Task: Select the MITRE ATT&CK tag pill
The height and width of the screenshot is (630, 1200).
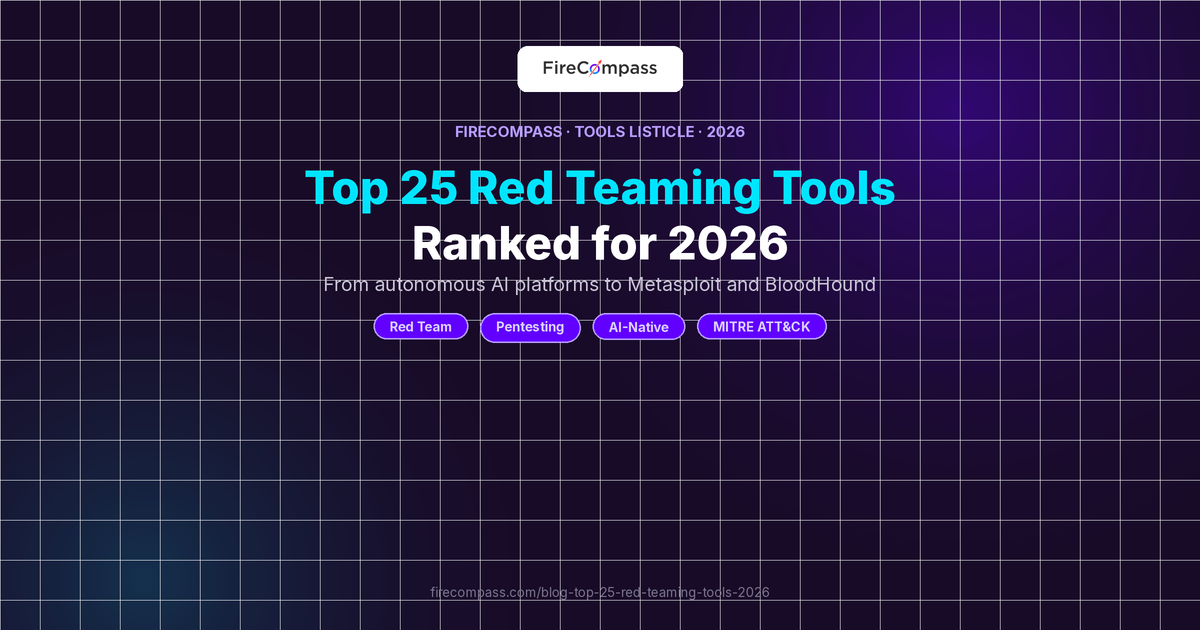Action: tap(762, 327)
